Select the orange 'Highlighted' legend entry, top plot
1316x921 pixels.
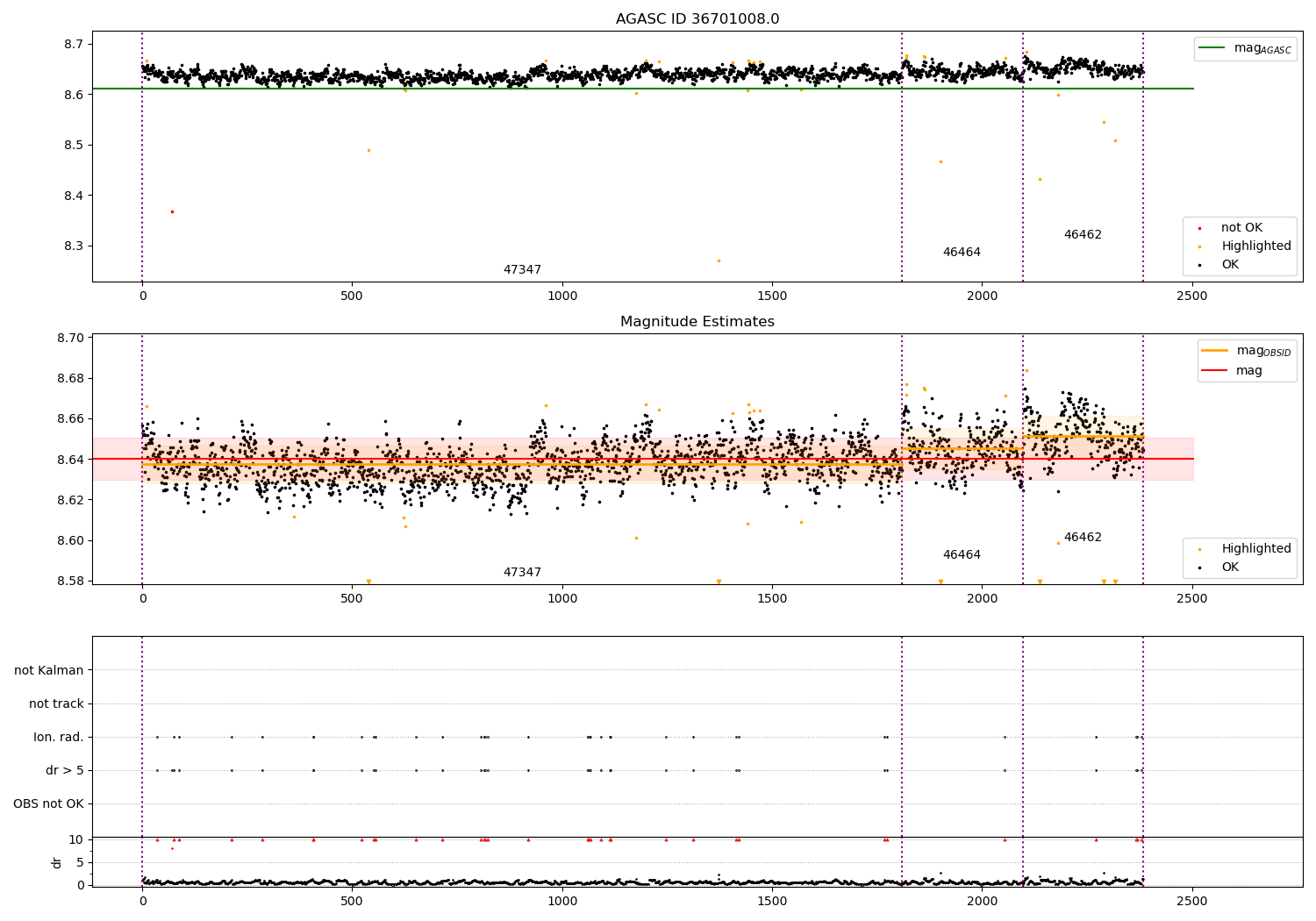point(1245,246)
